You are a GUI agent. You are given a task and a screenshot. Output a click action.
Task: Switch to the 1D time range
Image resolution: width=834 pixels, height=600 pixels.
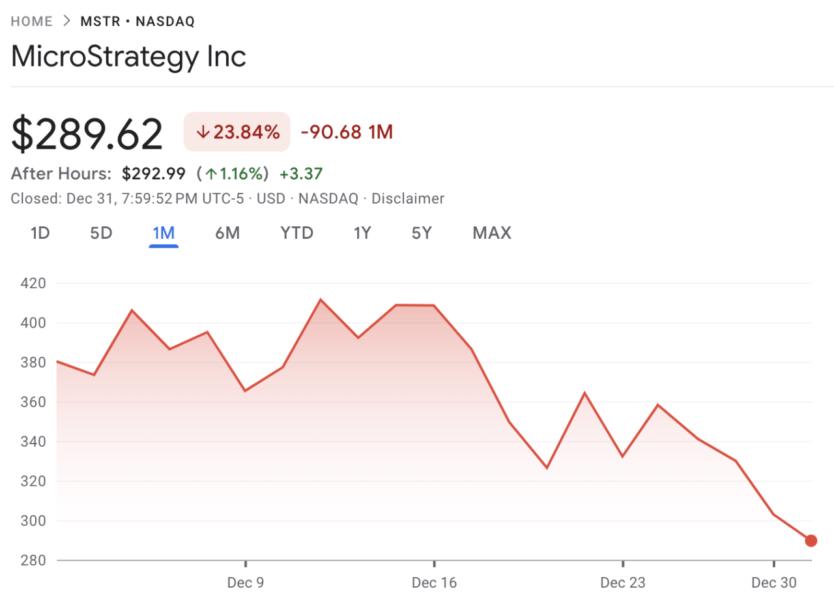tap(40, 233)
